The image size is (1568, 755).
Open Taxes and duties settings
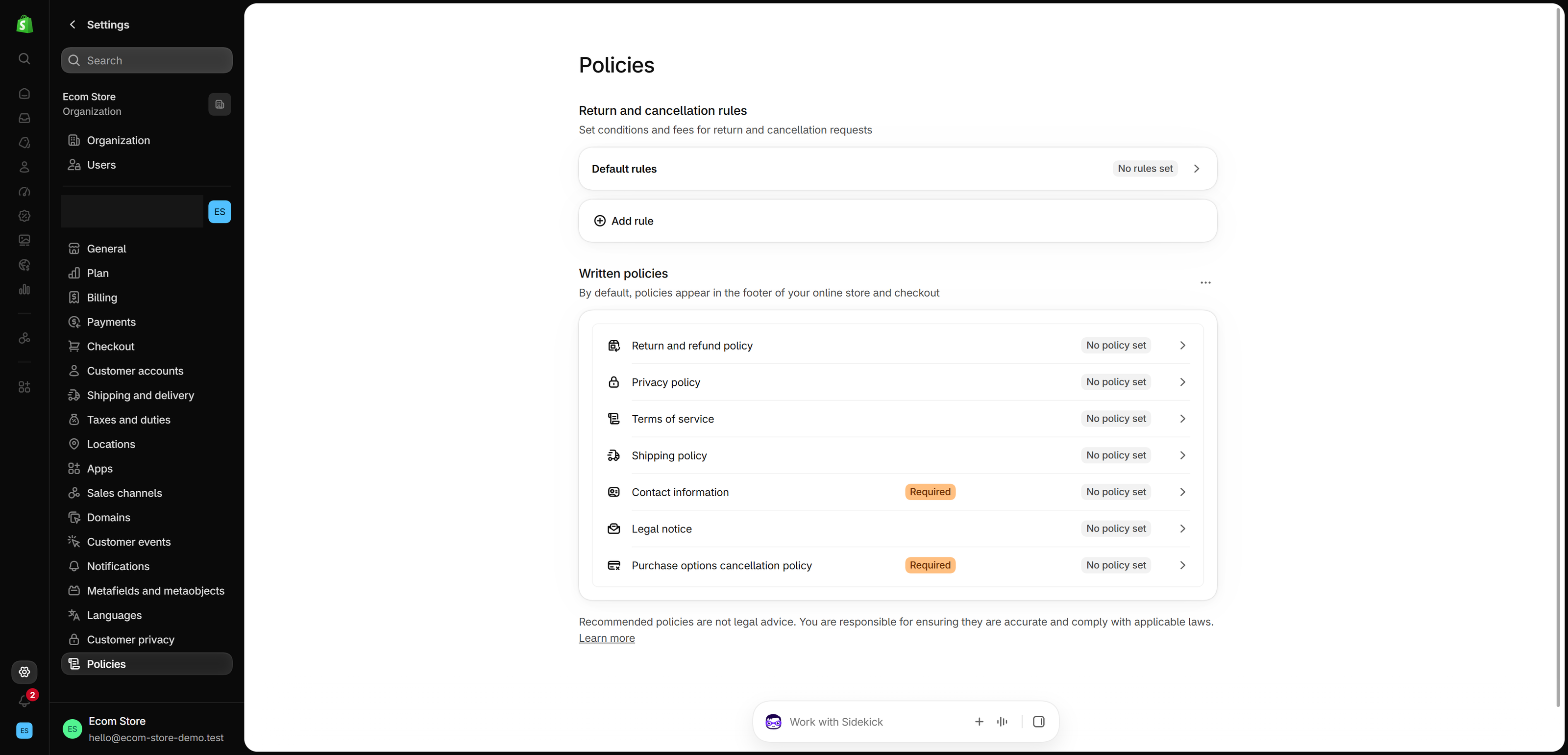click(x=147, y=420)
